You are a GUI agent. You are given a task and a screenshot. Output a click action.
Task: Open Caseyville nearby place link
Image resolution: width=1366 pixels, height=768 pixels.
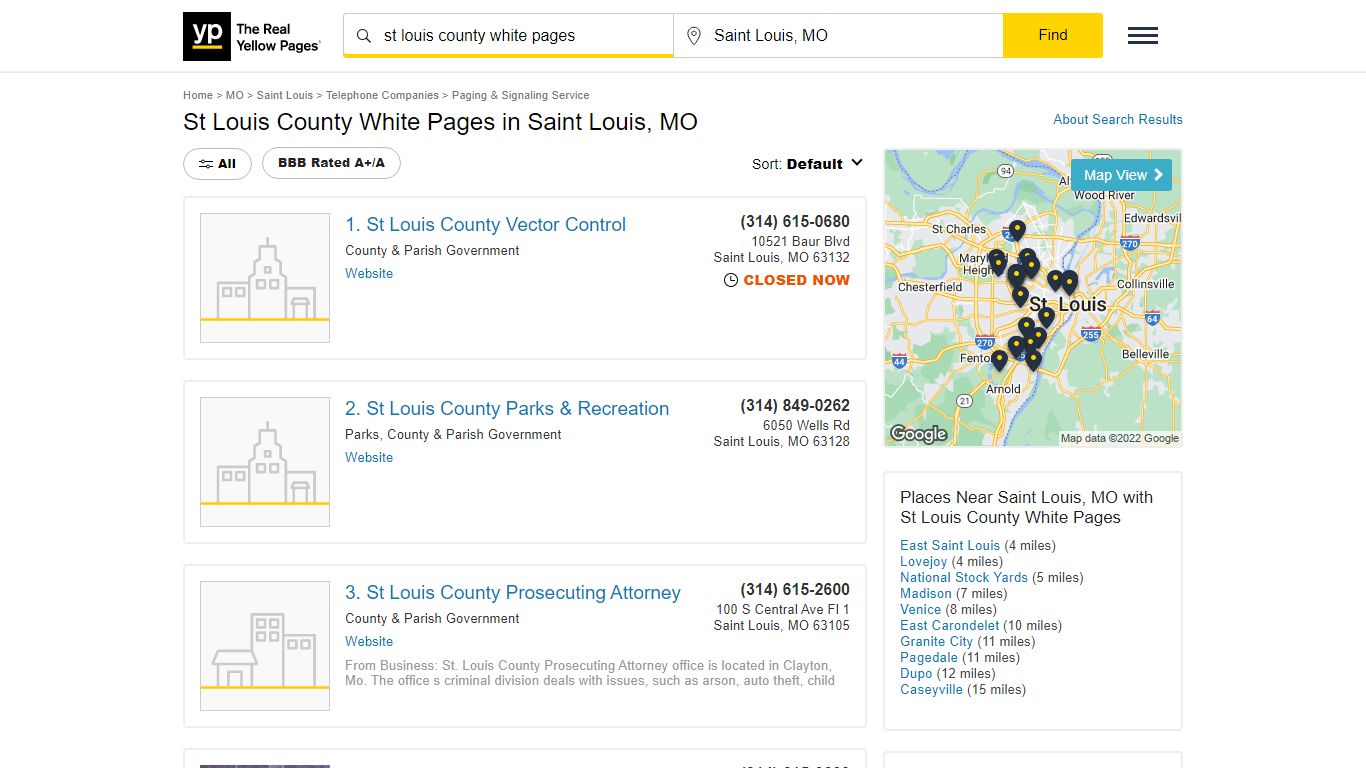coord(932,689)
